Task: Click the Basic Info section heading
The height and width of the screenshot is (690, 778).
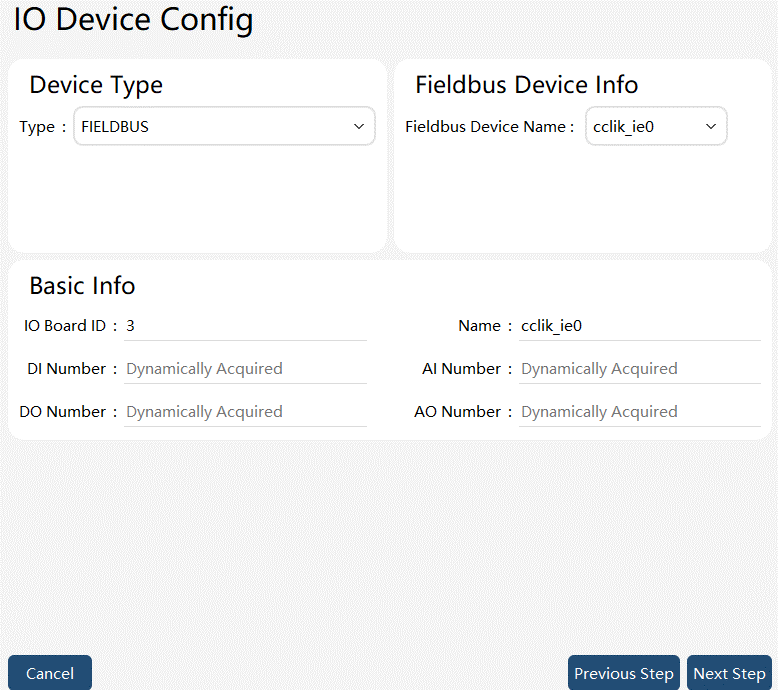Action: 82,286
